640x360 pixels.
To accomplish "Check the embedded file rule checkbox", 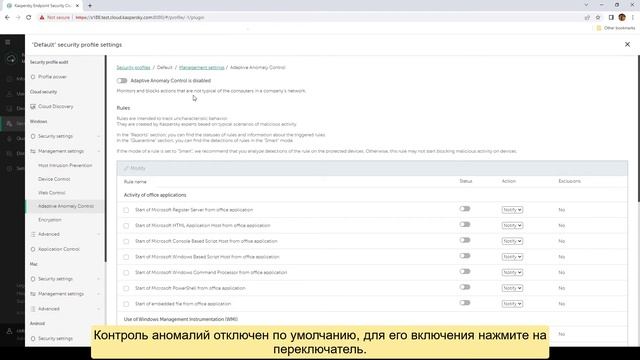I will 126,304.
